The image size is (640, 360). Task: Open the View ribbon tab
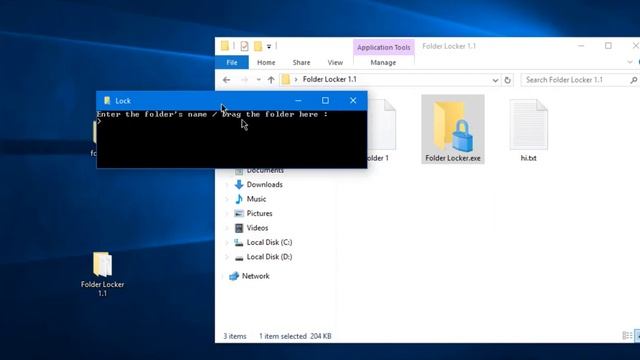(335, 62)
